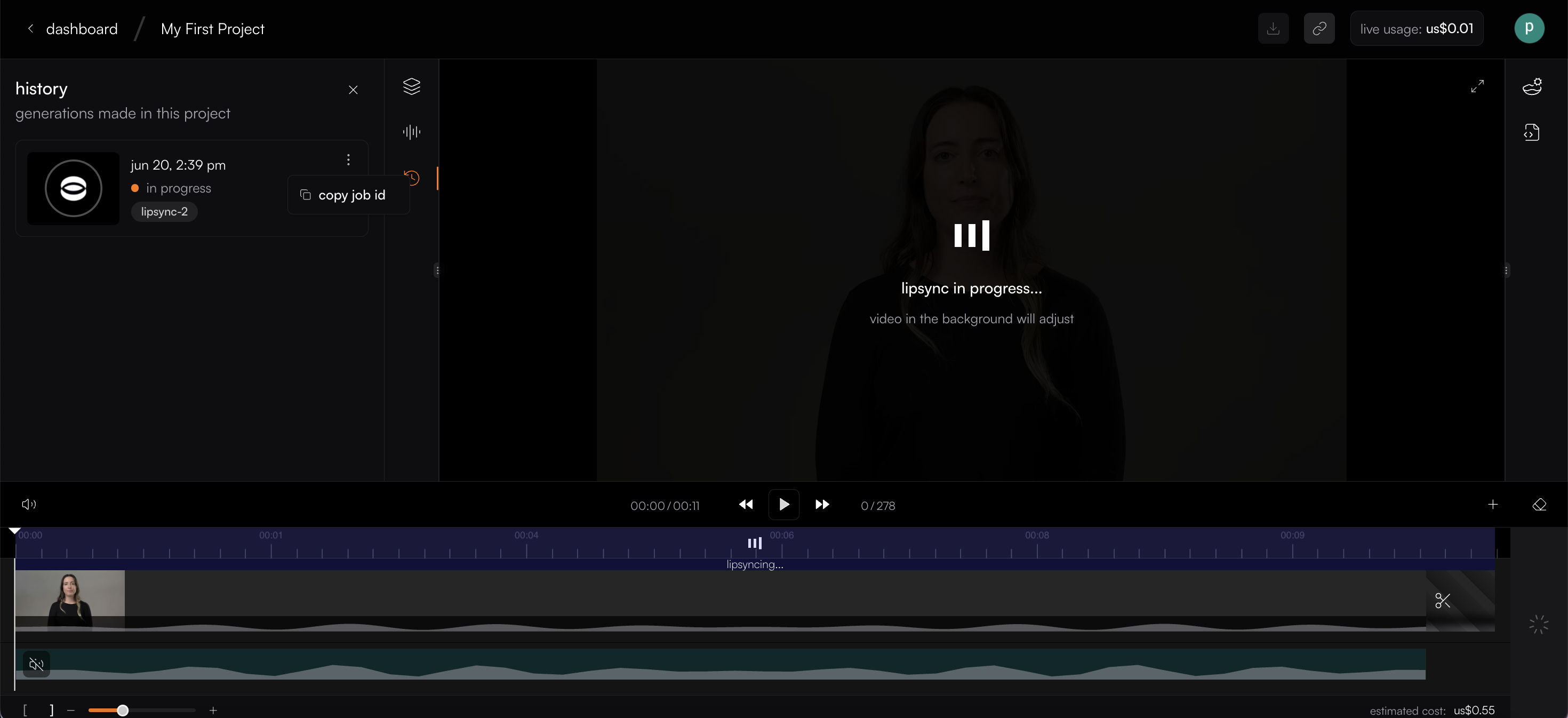
Task: Click the lipsyncing status label on timeline
Action: click(x=755, y=564)
